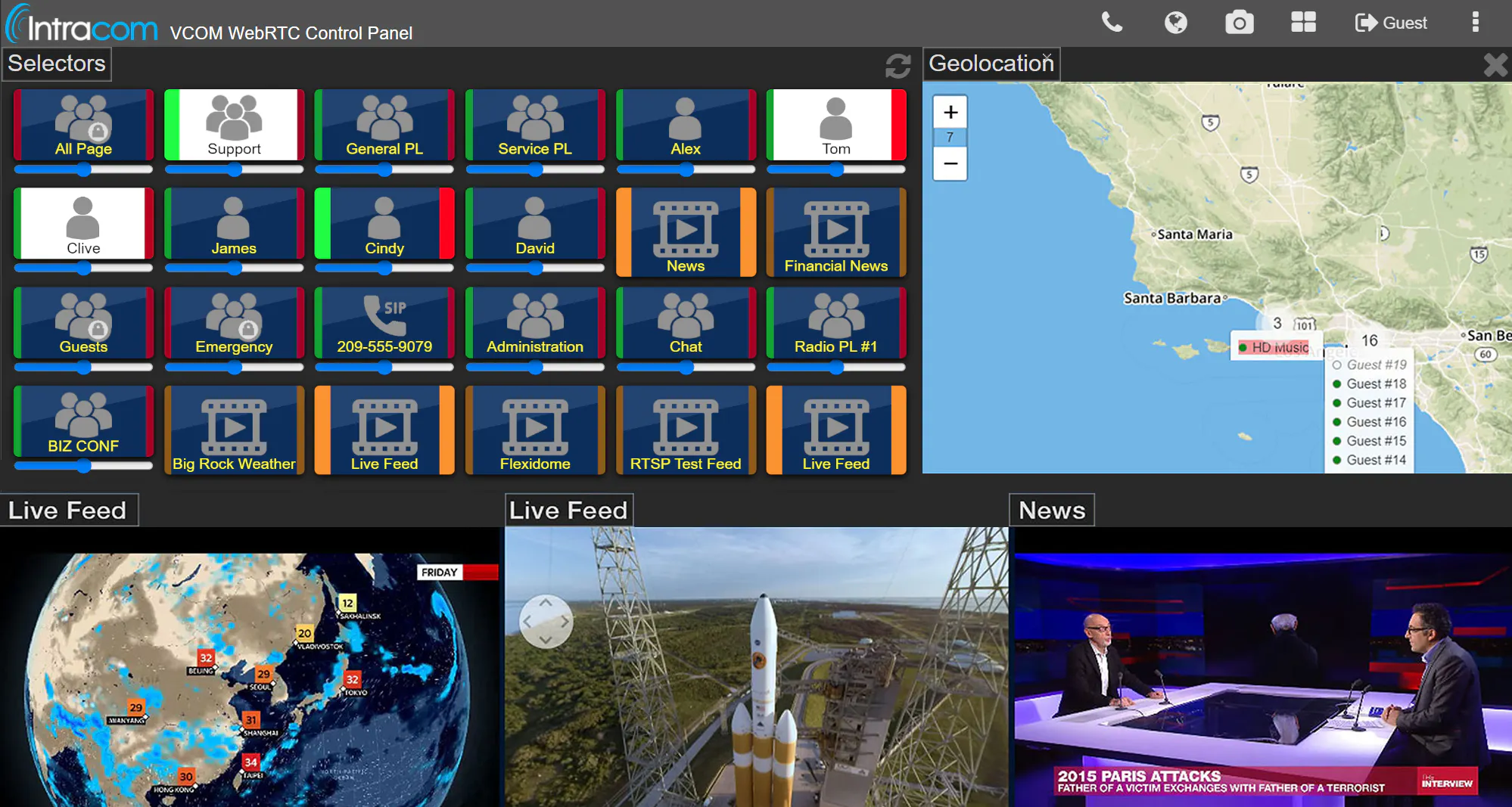Open the Financial News video selector
1512x807 pixels.
(836, 232)
